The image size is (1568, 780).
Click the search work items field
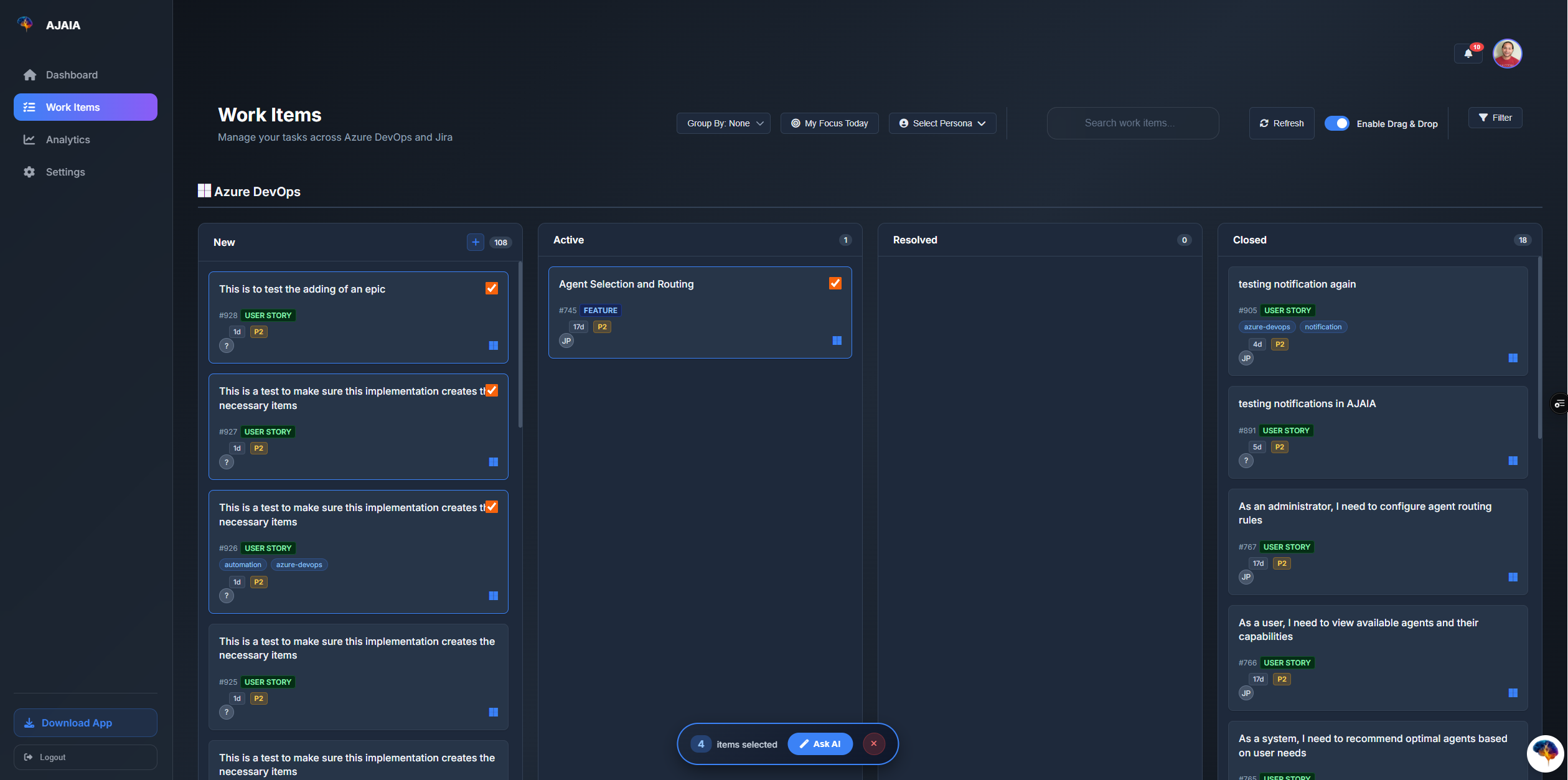[1132, 123]
